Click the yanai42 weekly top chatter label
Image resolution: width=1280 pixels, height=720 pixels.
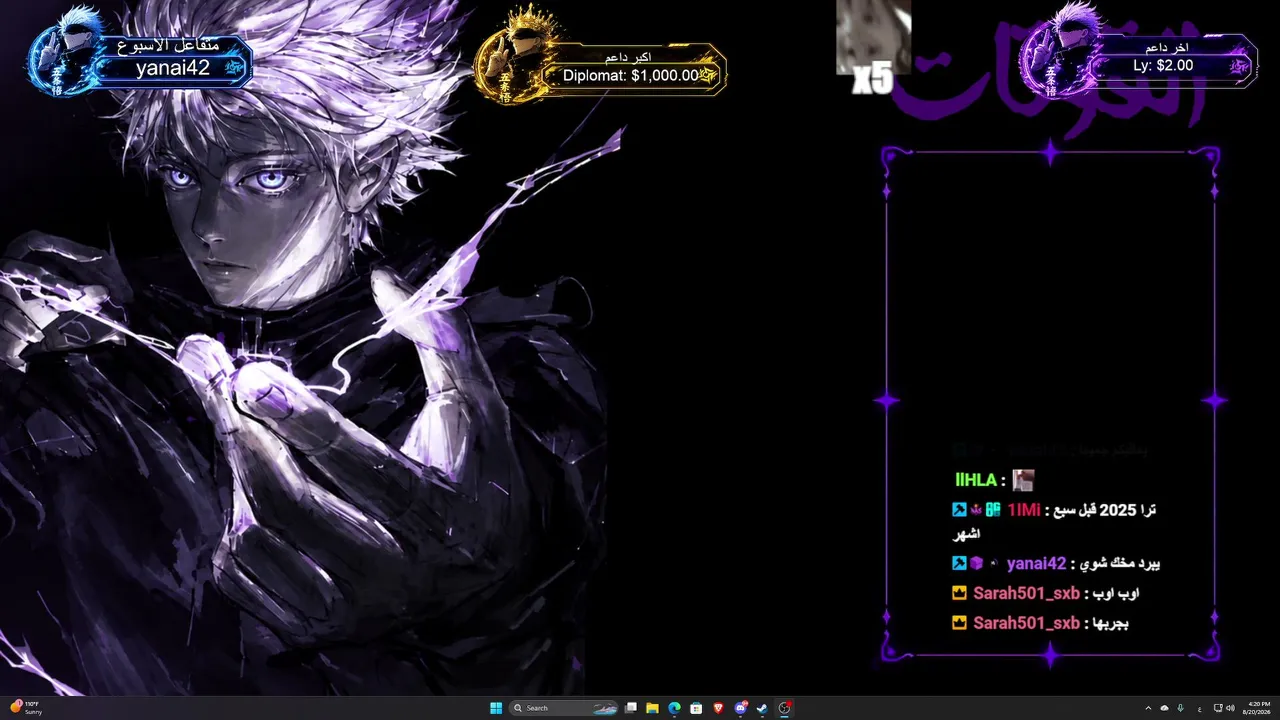point(173,68)
